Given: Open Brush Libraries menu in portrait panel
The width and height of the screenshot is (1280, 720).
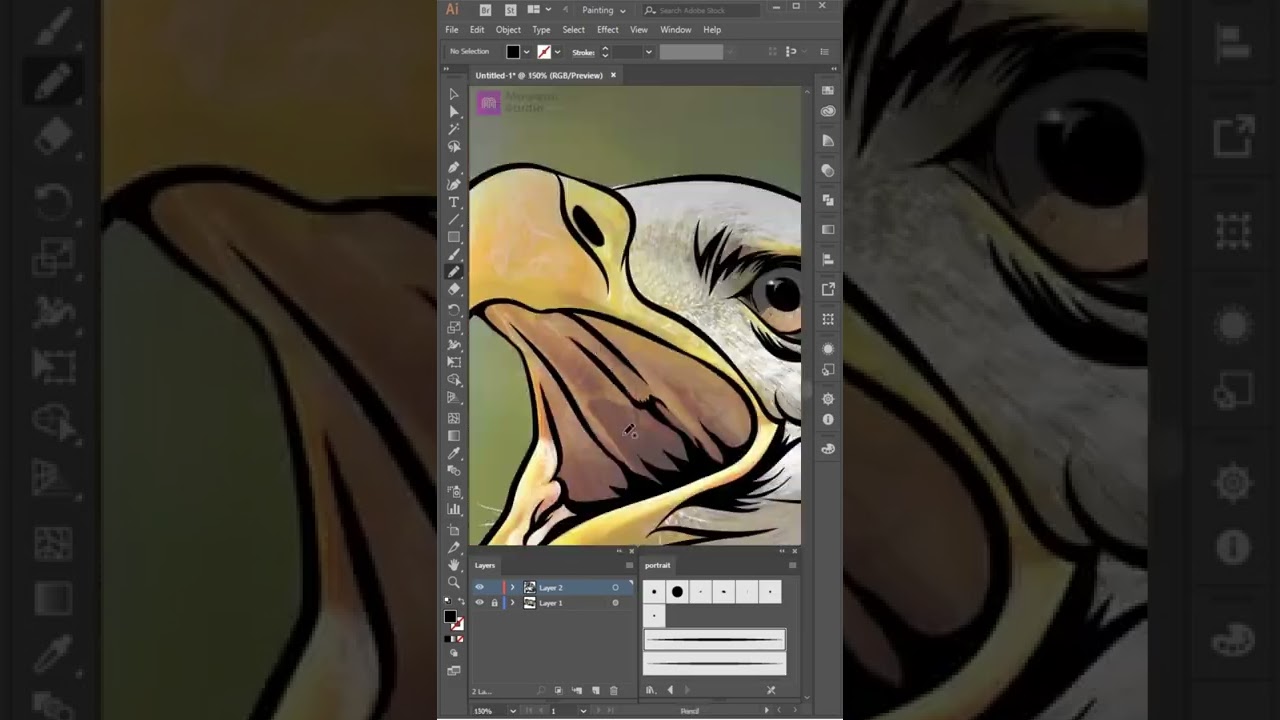Looking at the screenshot, I should point(650,690).
